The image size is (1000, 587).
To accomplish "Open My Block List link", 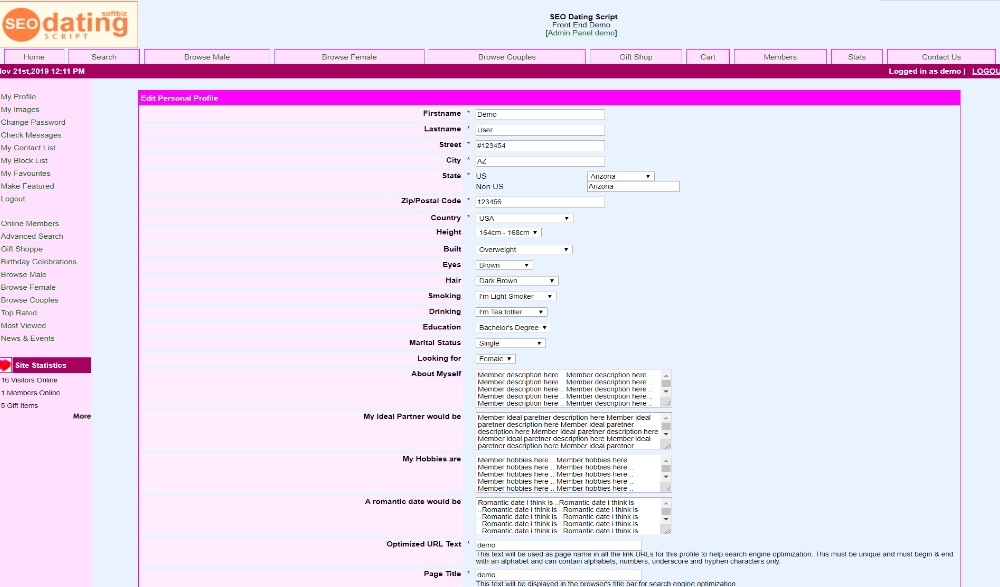I will [x=24, y=160].
